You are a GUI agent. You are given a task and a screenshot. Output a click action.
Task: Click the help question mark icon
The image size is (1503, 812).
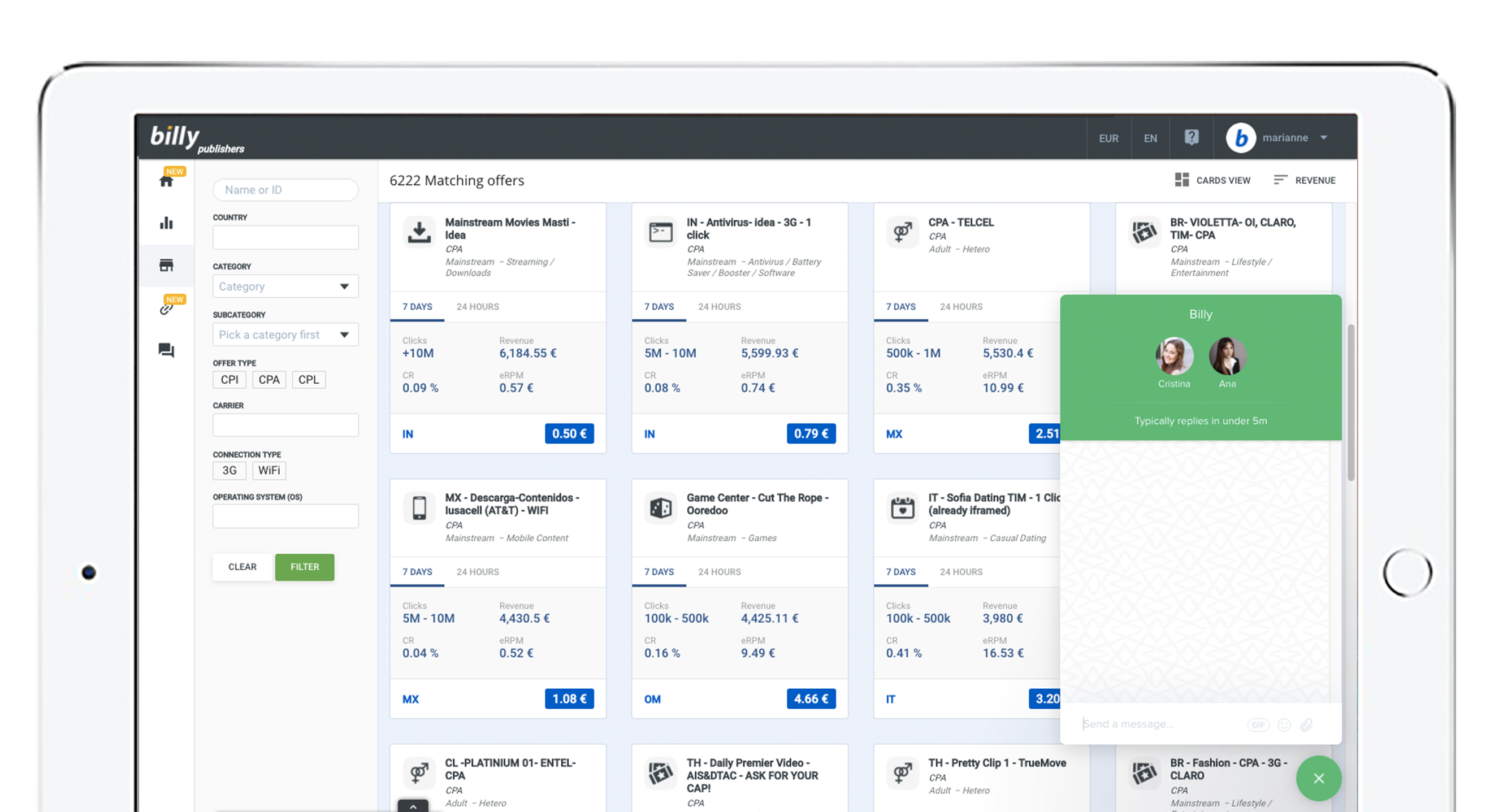[x=1192, y=138]
